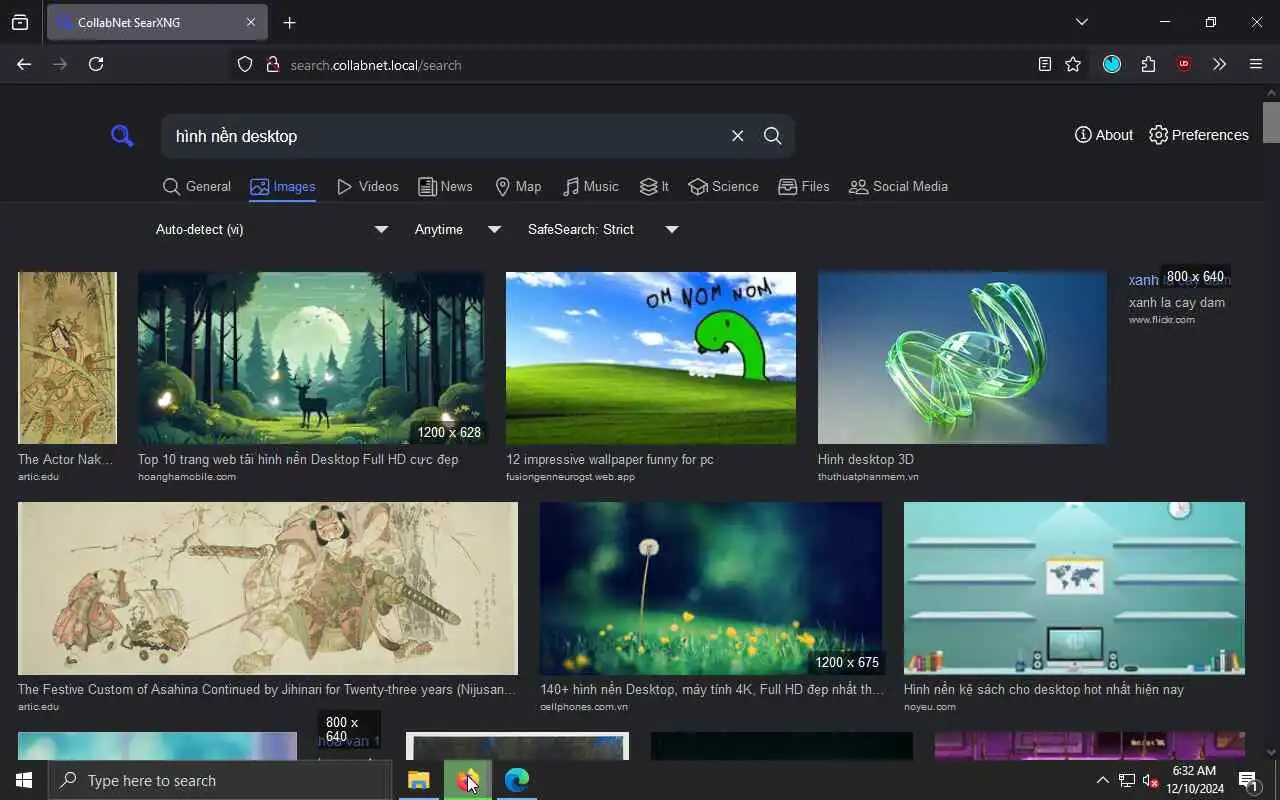This screenshot has height=800, width=1280.
Task: Expand the Auto-detect (vi) language dropdown
Action: pyautogui.click(x=271, y=230)
